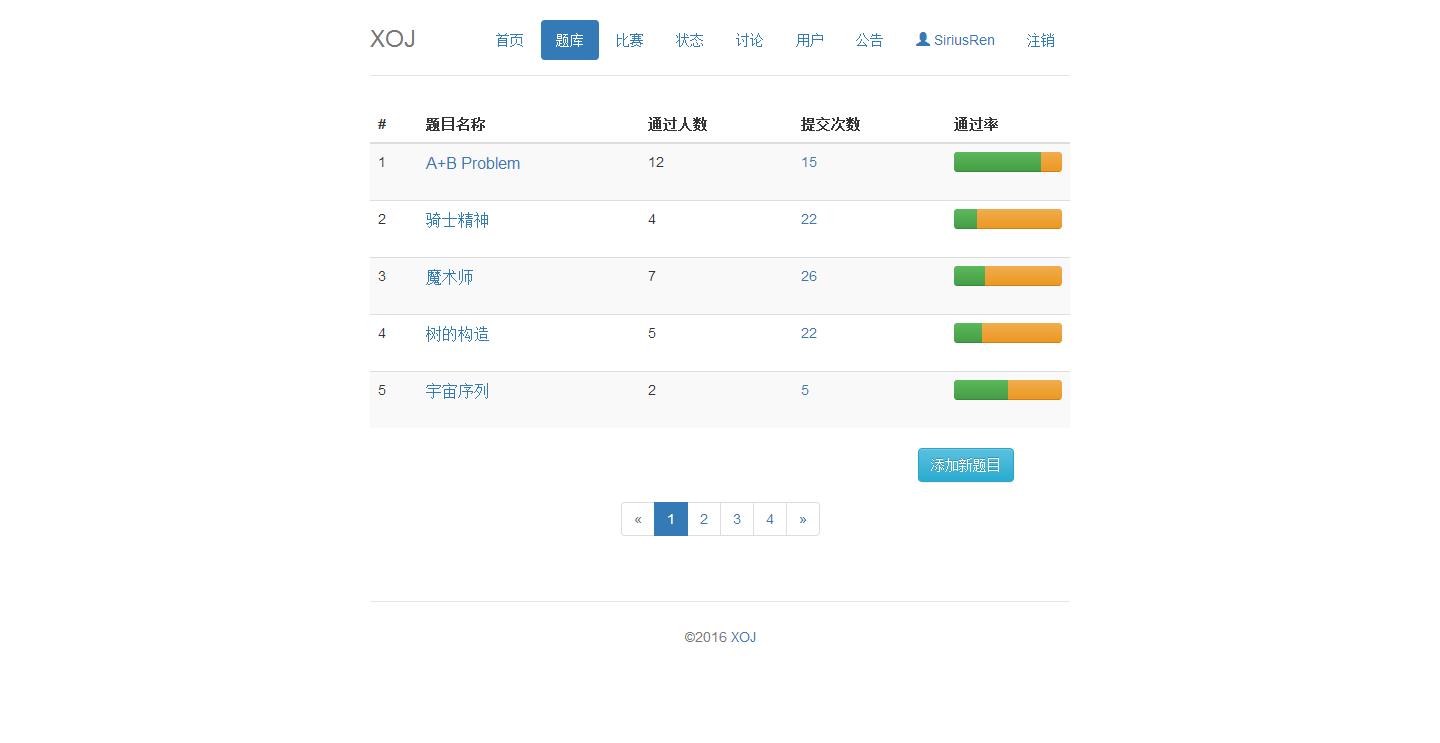Go to previous page with « arrow

638,519
